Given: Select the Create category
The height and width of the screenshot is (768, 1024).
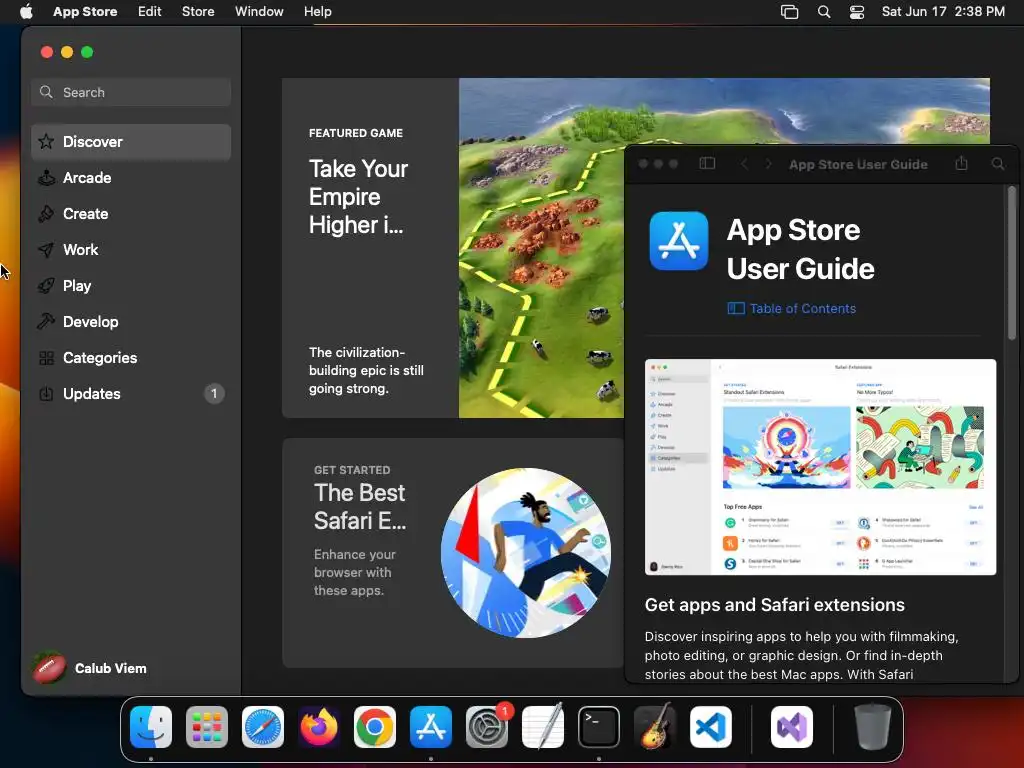Looking at the screenshot, I should 131,214.
